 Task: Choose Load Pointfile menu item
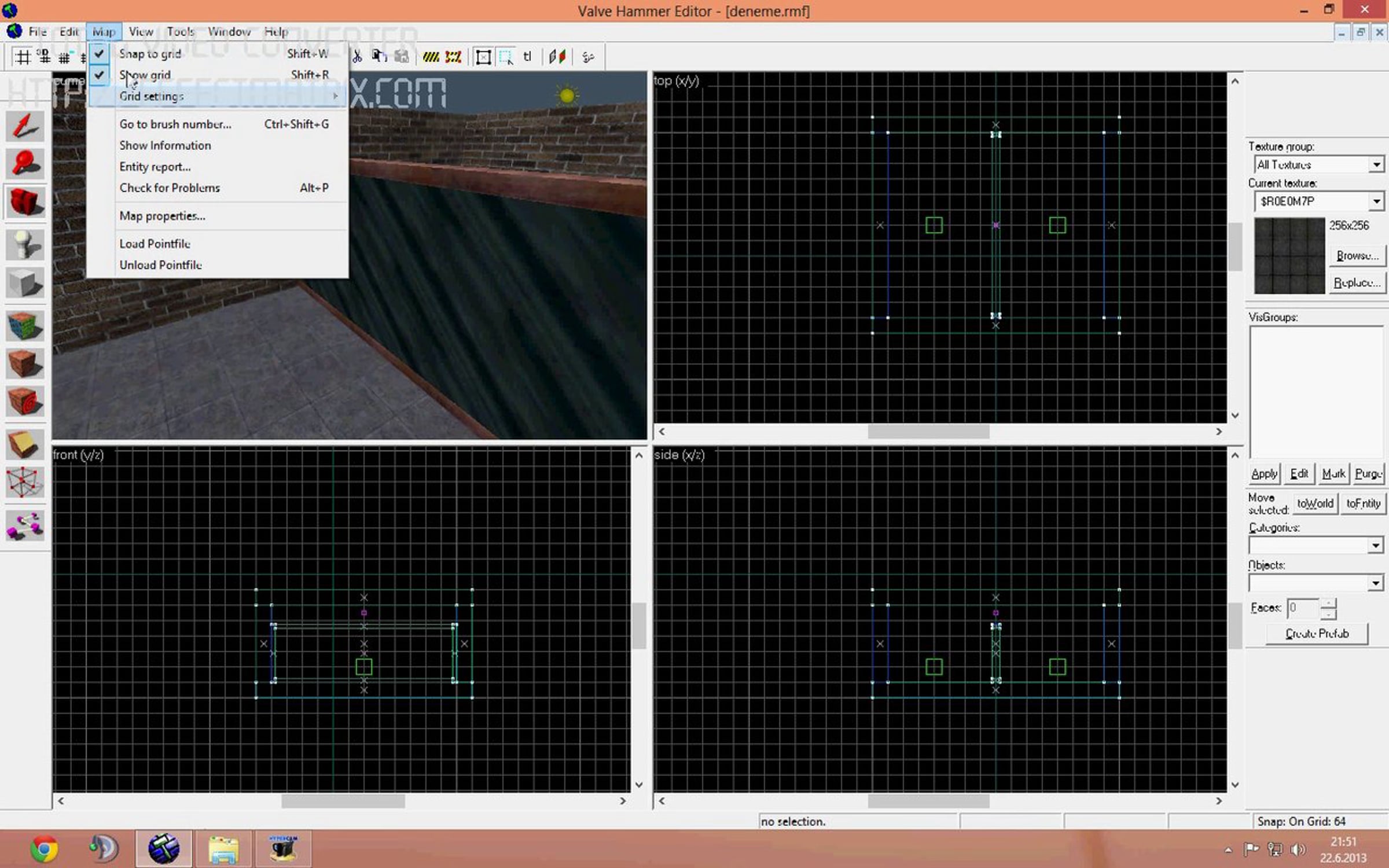click(218, 244)
